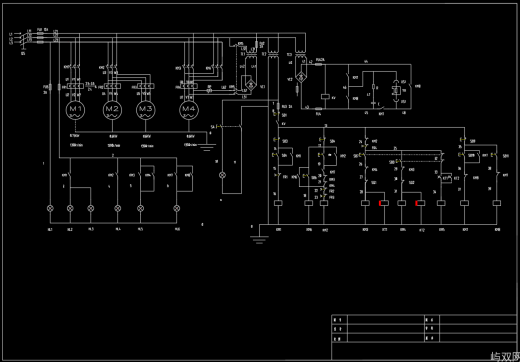This screenshot has width=520, height=362.
Task: Click the KV relay coil rectangle
Action: pyautogui.click(x=325, y=97)
